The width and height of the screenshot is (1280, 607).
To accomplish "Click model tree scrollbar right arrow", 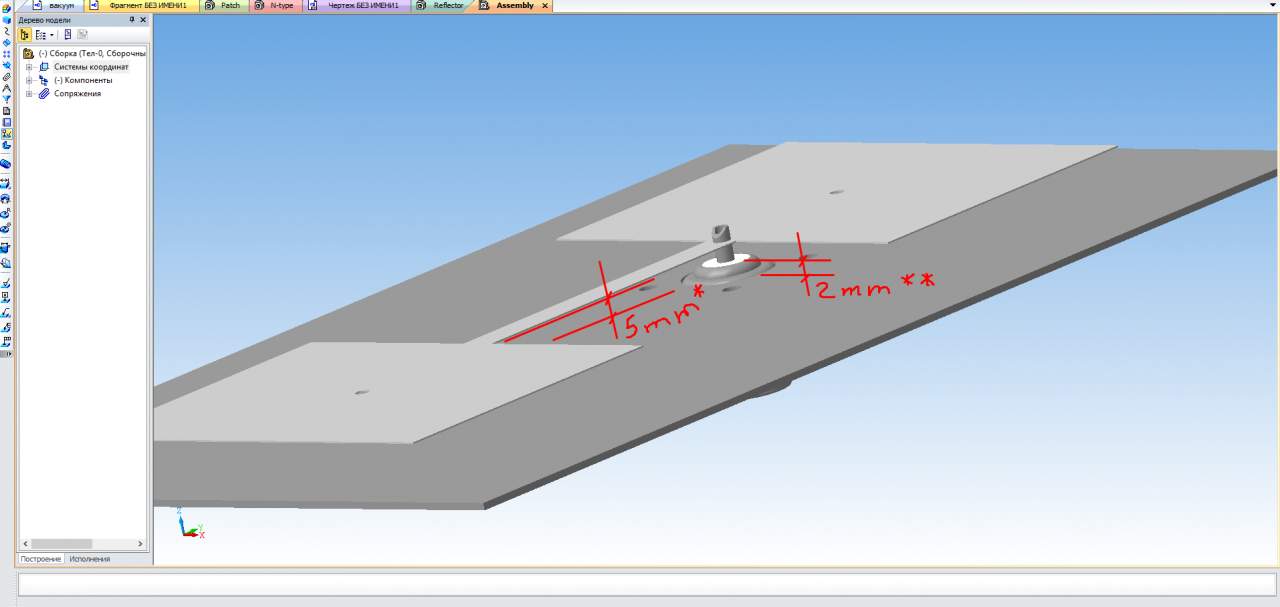I will point(140,544).
